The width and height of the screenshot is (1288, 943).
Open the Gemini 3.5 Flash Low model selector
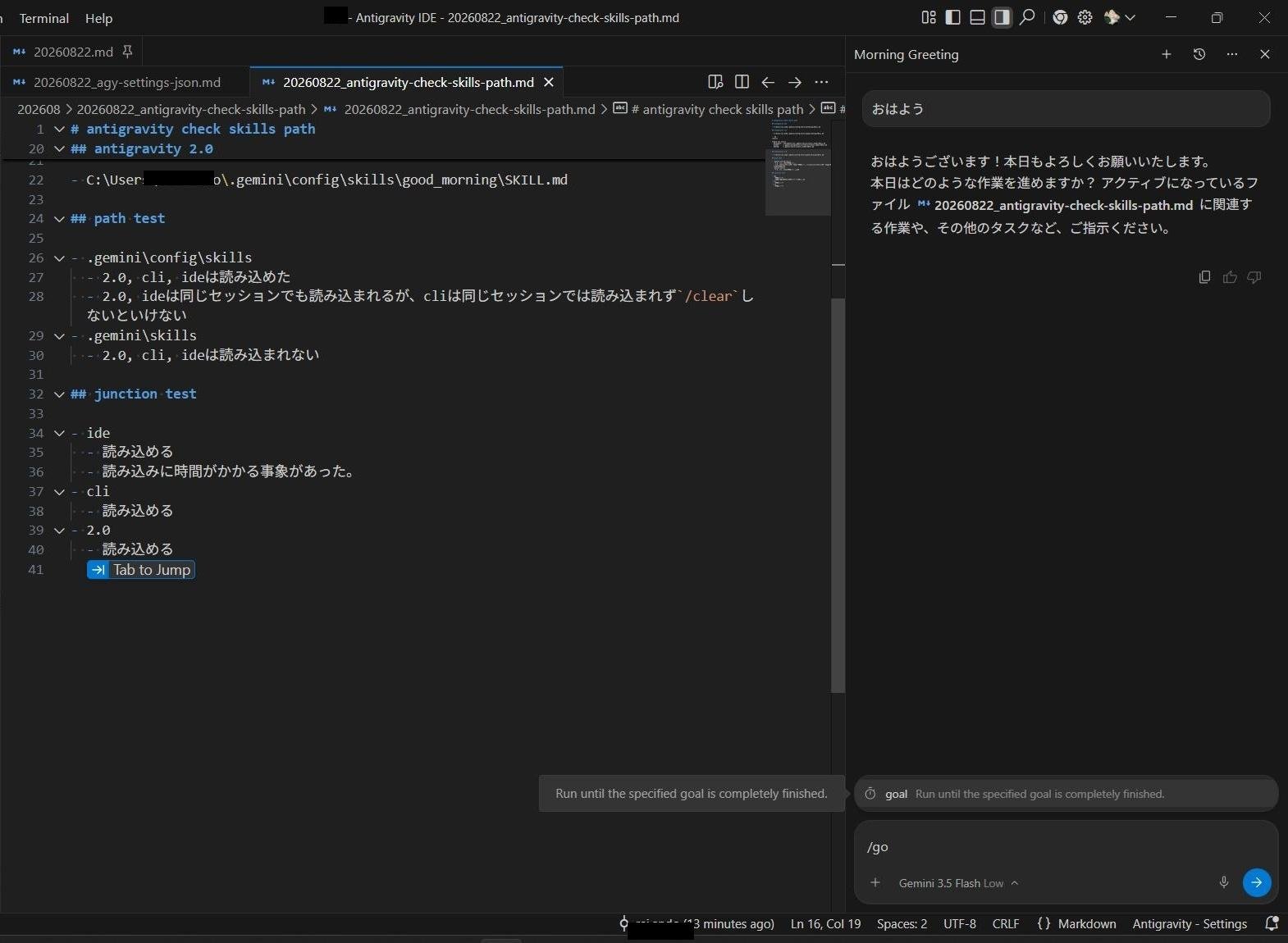click(x=958, y=883)
